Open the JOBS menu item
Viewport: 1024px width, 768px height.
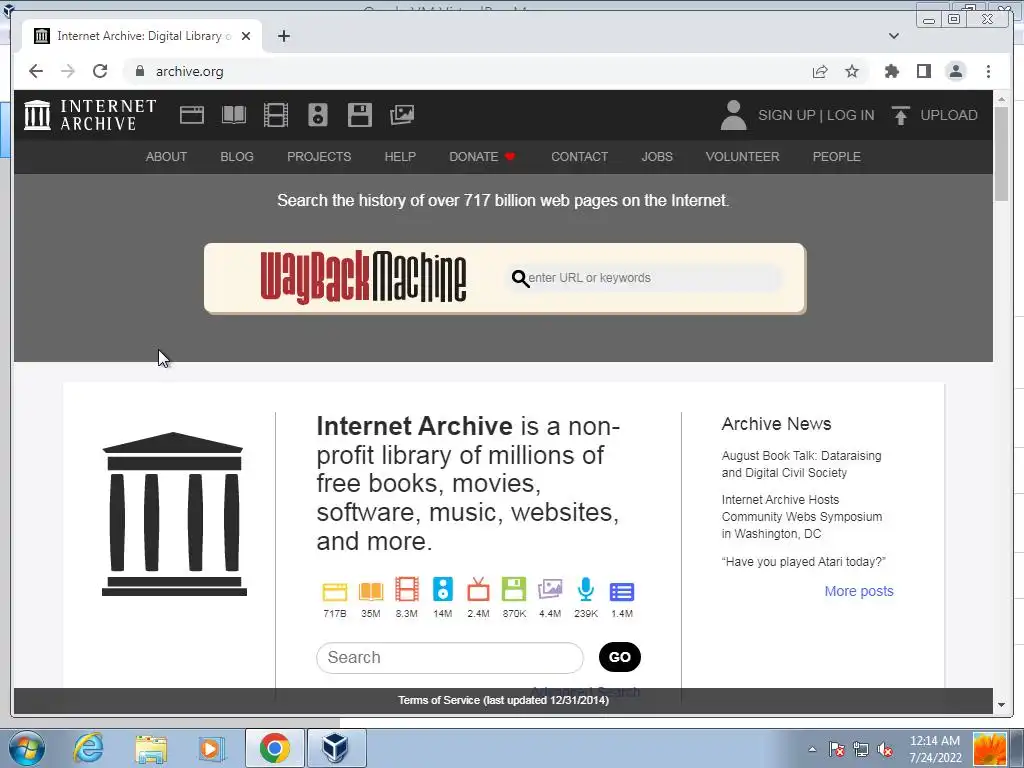(657, 157)
